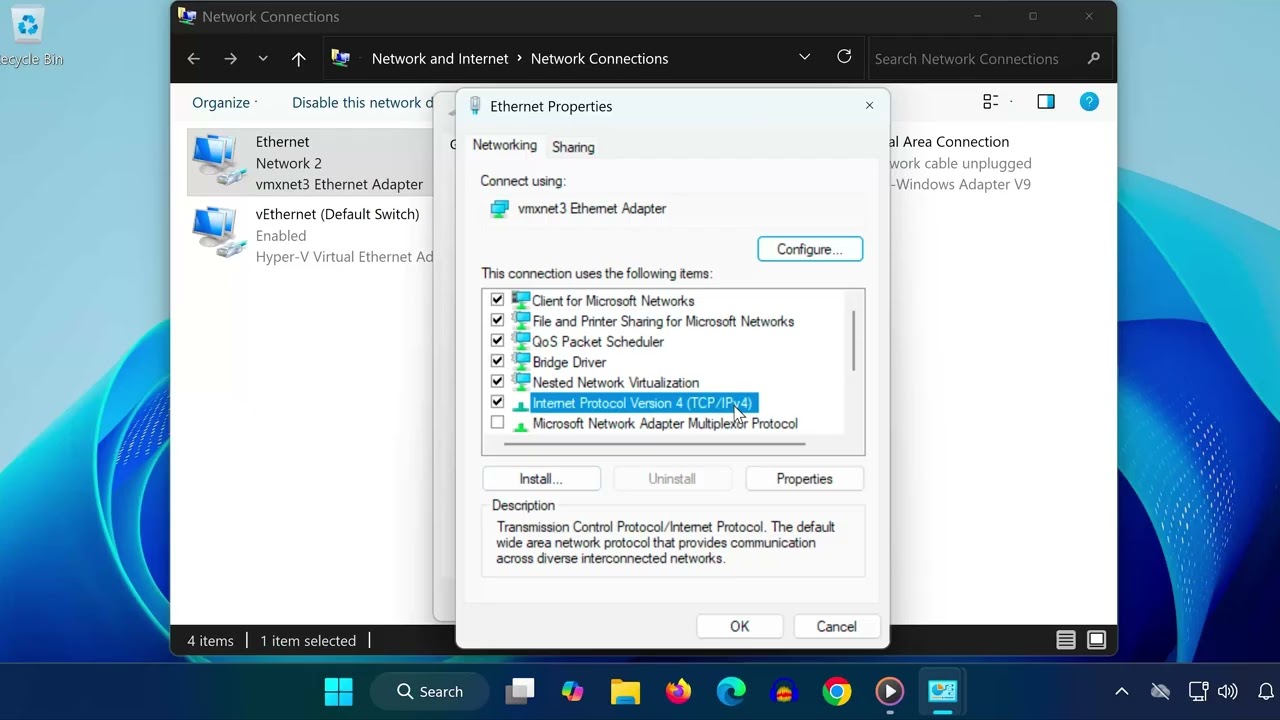Select QoS Packet Scheduler list item
Screen dimensions: 1280x720
tap(598, 342)
